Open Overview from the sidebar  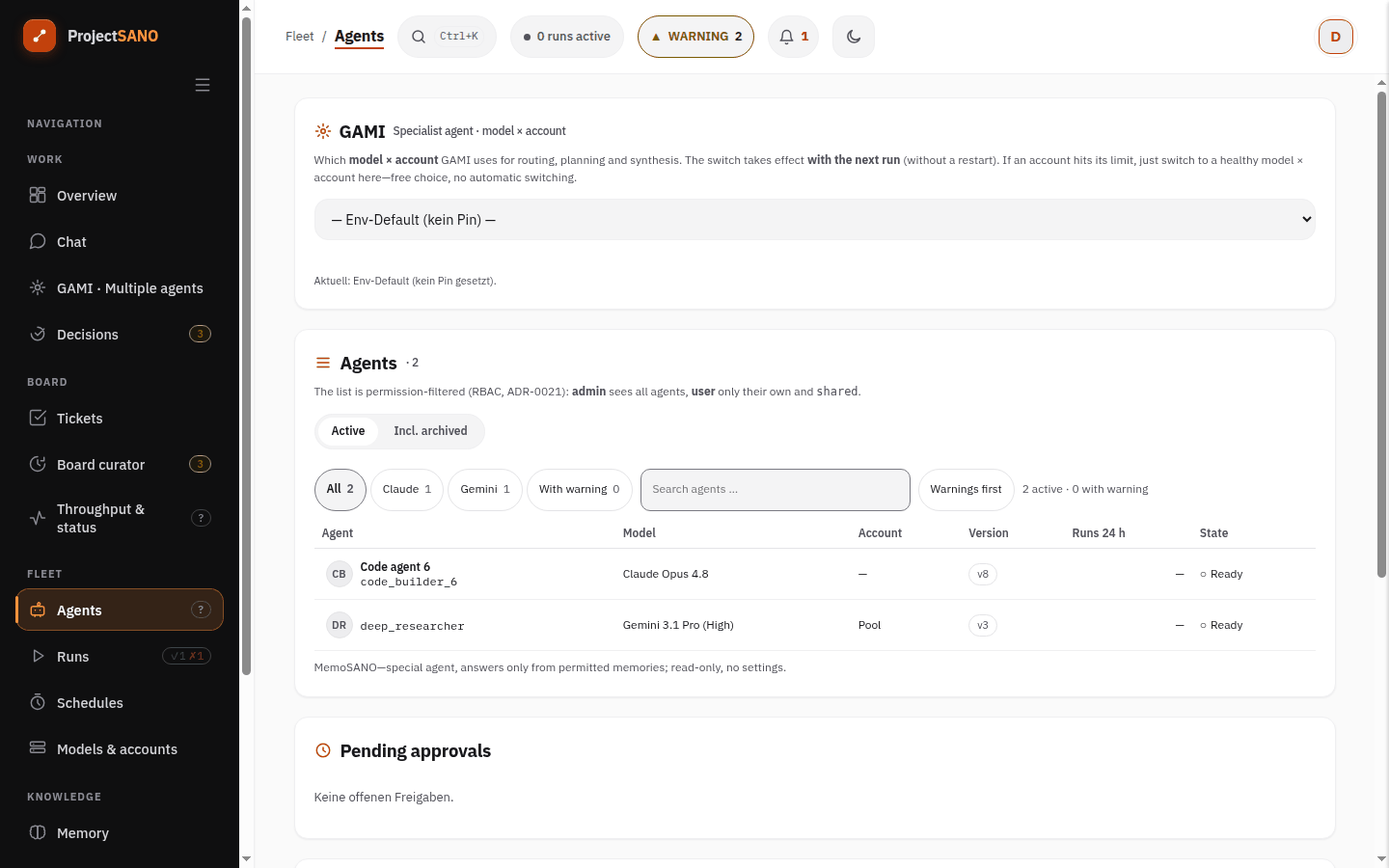point(120,196)
